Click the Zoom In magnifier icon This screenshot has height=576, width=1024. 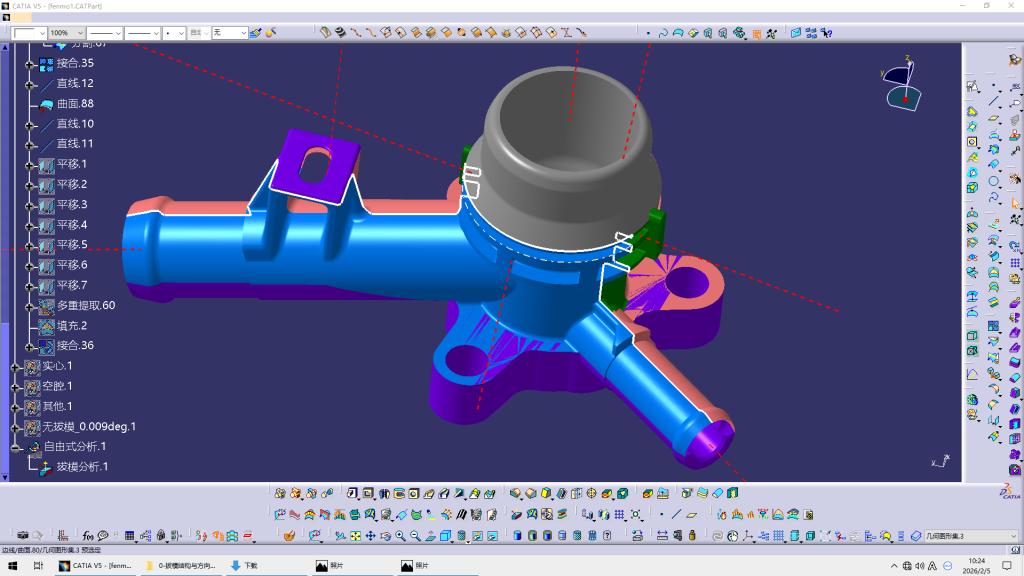(400, 536)
